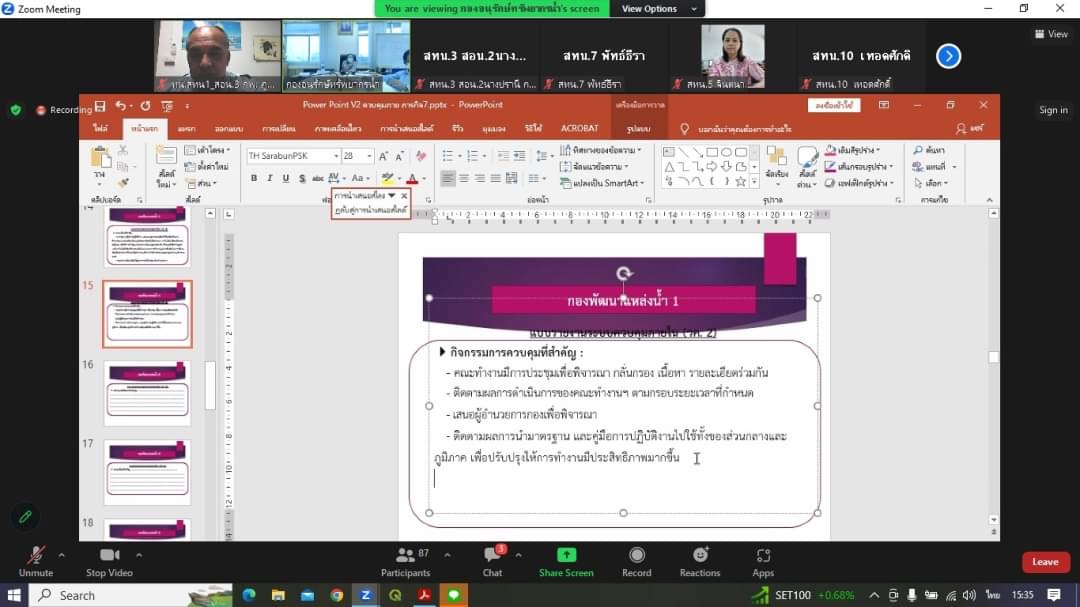Pick the rectangle shape in shapes gallery

click(x=712, y=152)
